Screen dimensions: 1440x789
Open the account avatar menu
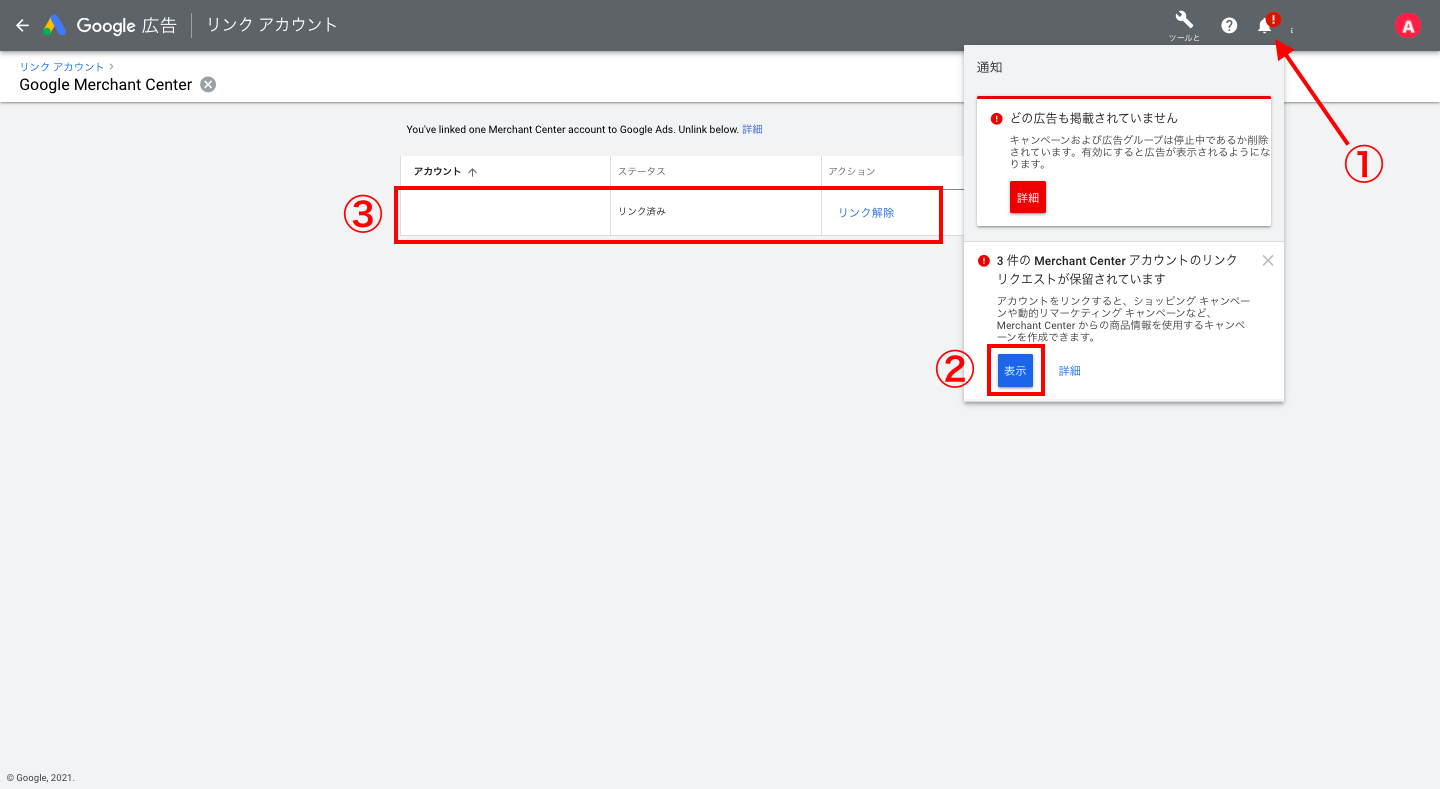pyautogui.click(x=1408, y=26)
